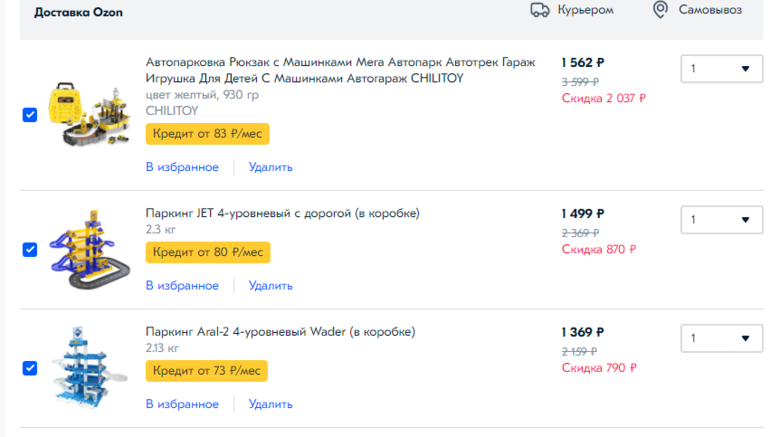Click Кредит от 73 ₽/мес badge

click(207, 371)
